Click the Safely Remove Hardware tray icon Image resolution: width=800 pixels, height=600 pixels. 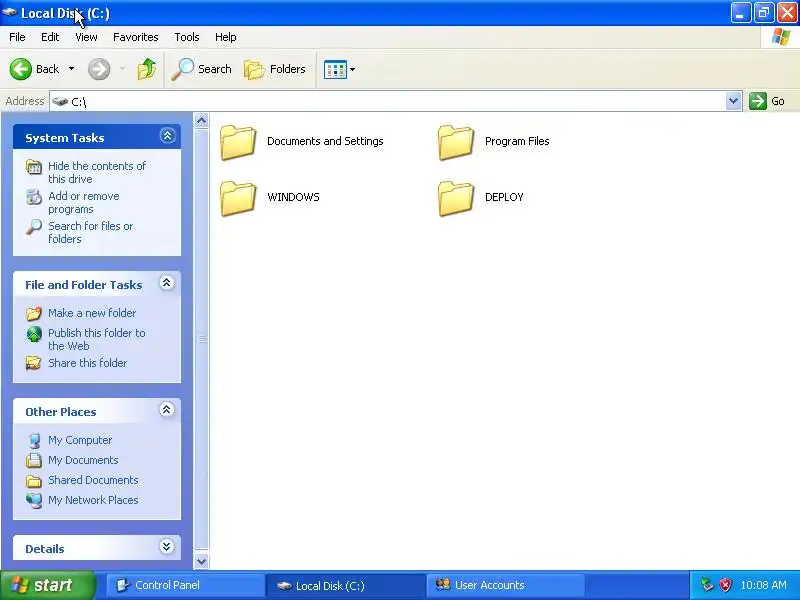[707, 585]
